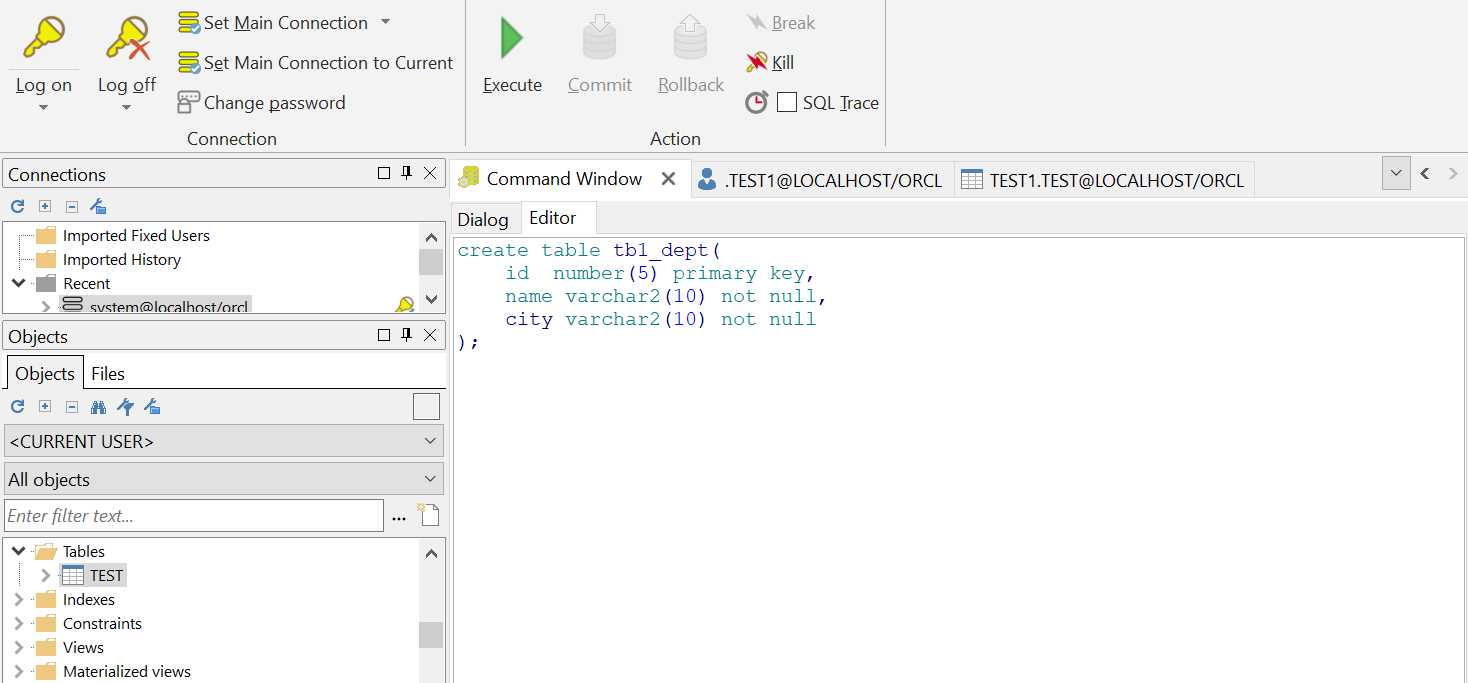Image resolution: width=1468 pixels, height=683 pixels.
Task: Click the empty square box in Objects toolbar
Action: coord(426,406)
